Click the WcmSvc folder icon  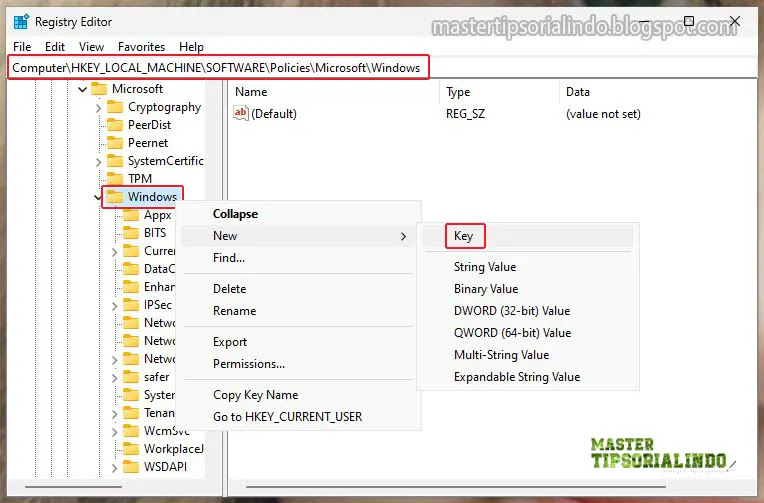pyautogui.click(x=131, y=431)
